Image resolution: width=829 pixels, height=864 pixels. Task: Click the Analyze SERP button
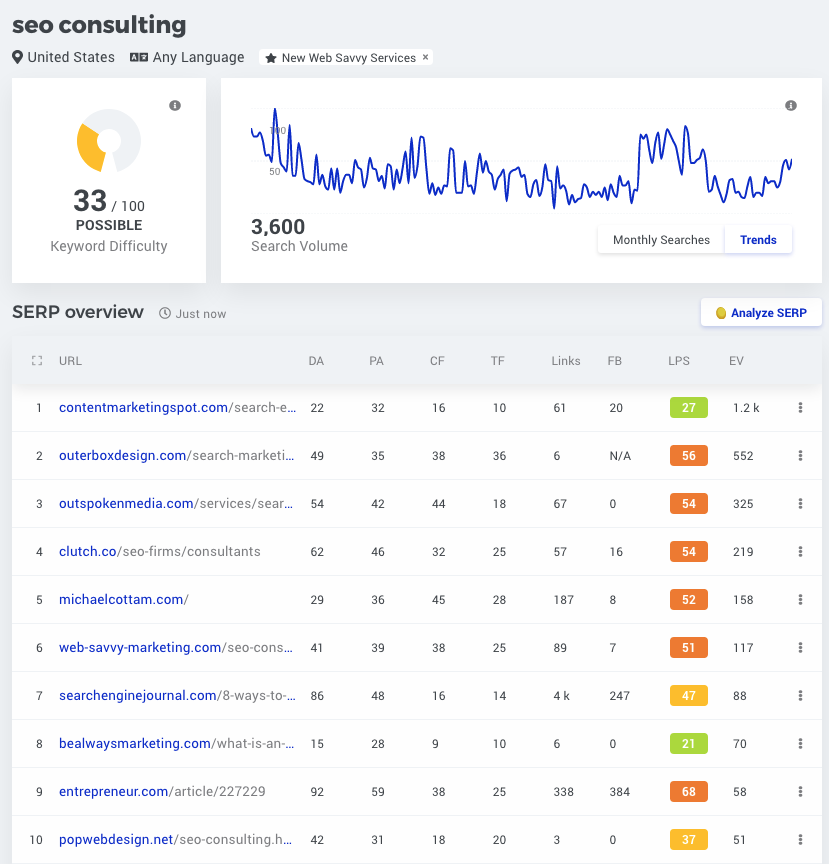(761, 312)
